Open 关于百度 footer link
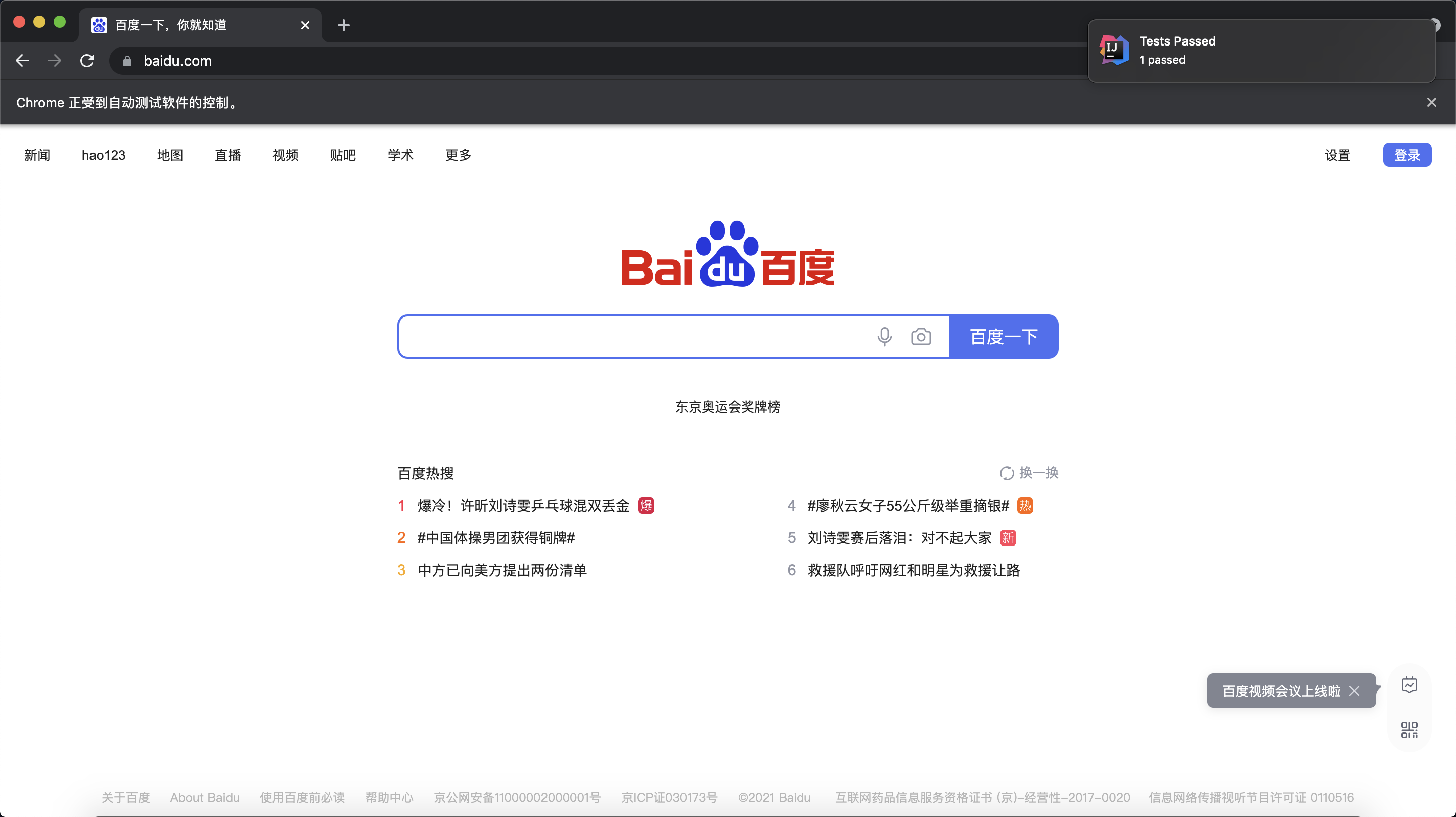The width and height of the screenshot is (1456, 817). [x=125, y=797]
